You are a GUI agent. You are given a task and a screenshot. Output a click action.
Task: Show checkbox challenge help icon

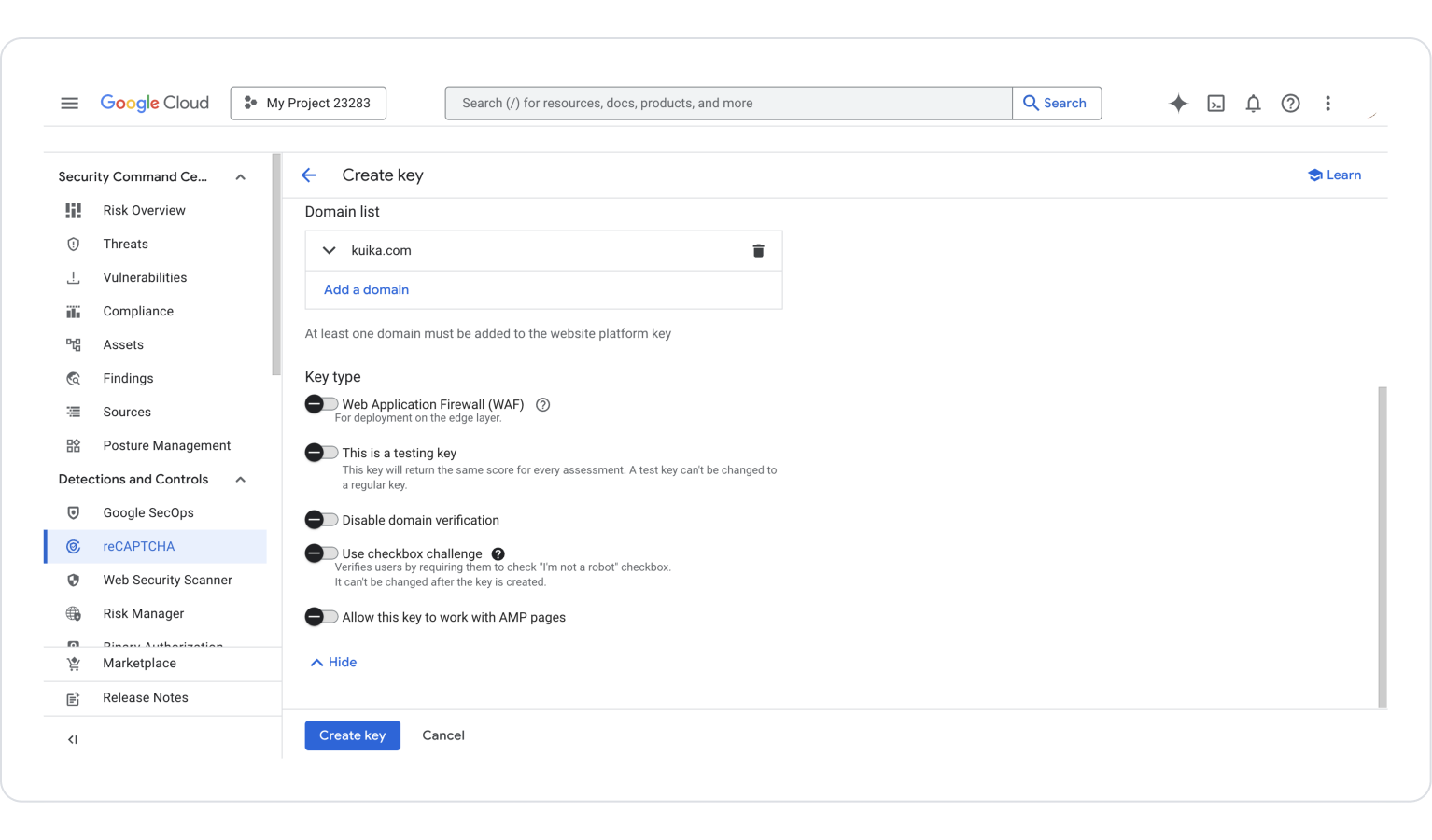pyautogui.click(x=498, y=554)
